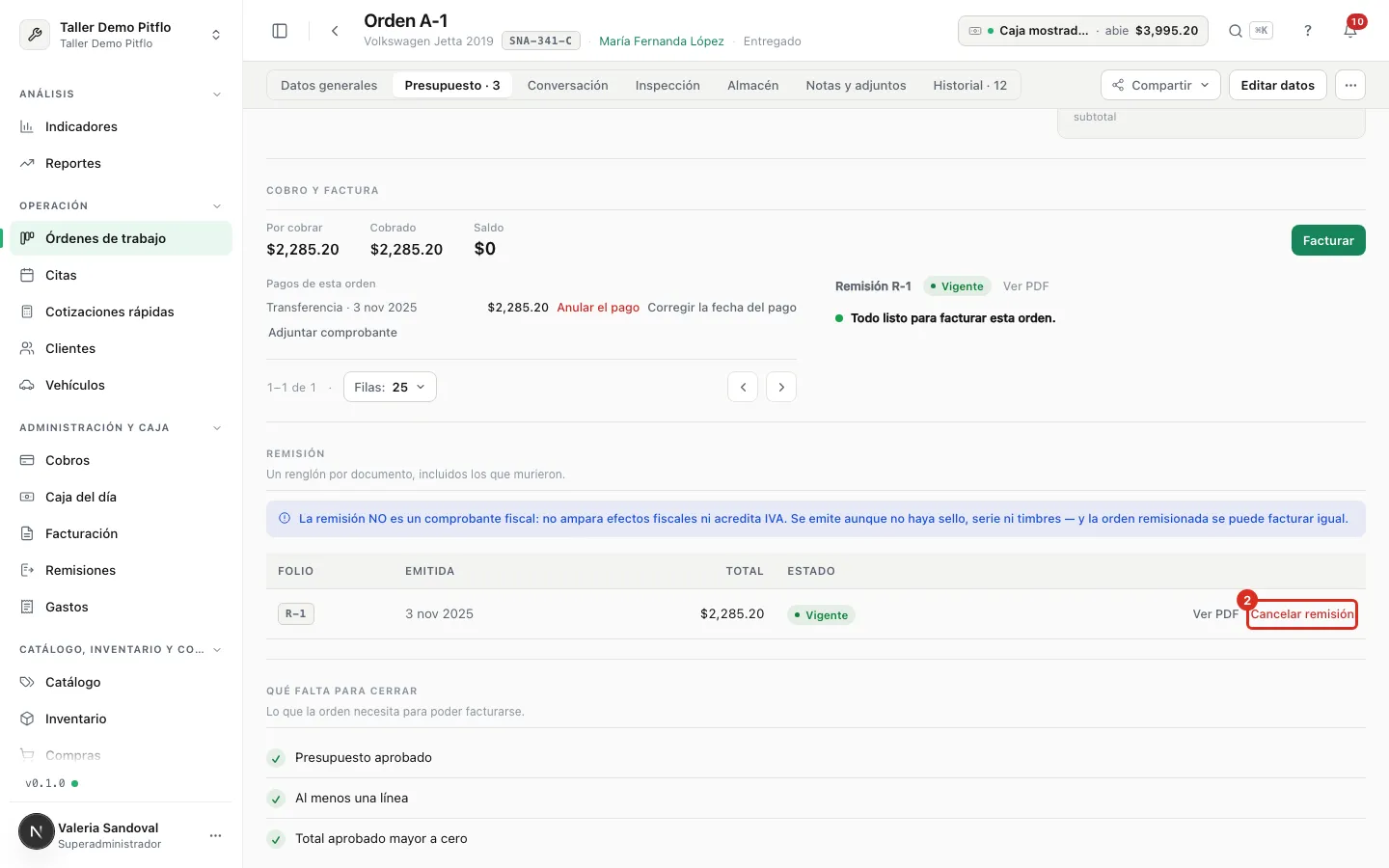Open the Inspección tab
Screen dimensions: 1389x868
click(667, 85)
